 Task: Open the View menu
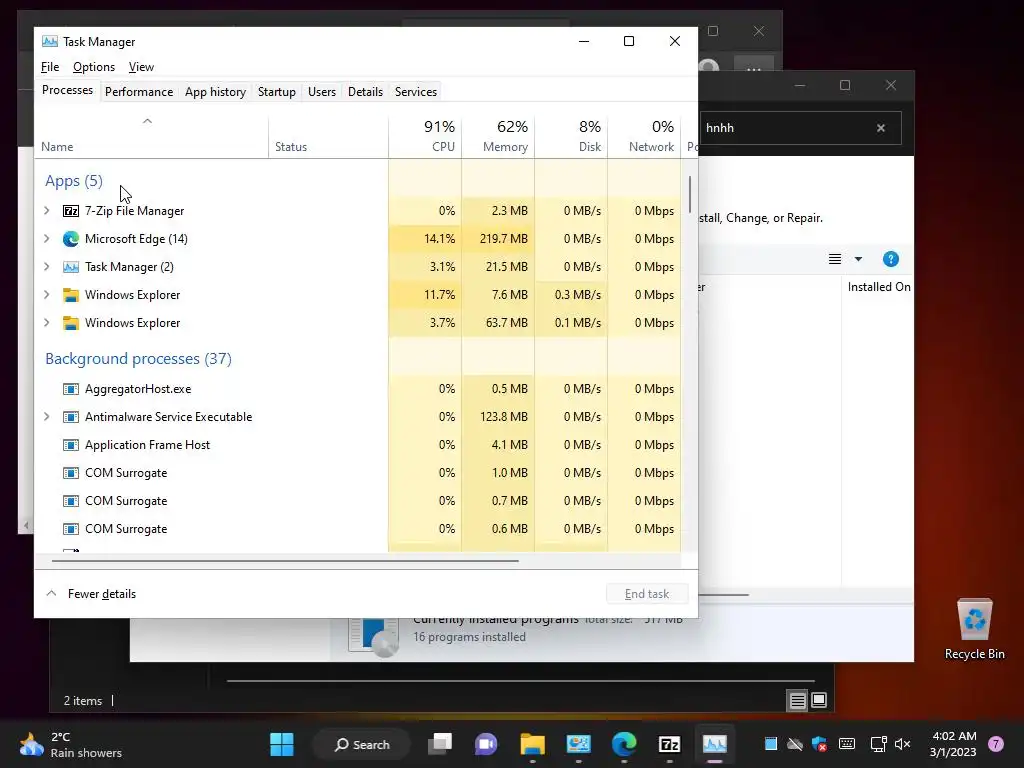pyautogui.click(x=141, y=67)
